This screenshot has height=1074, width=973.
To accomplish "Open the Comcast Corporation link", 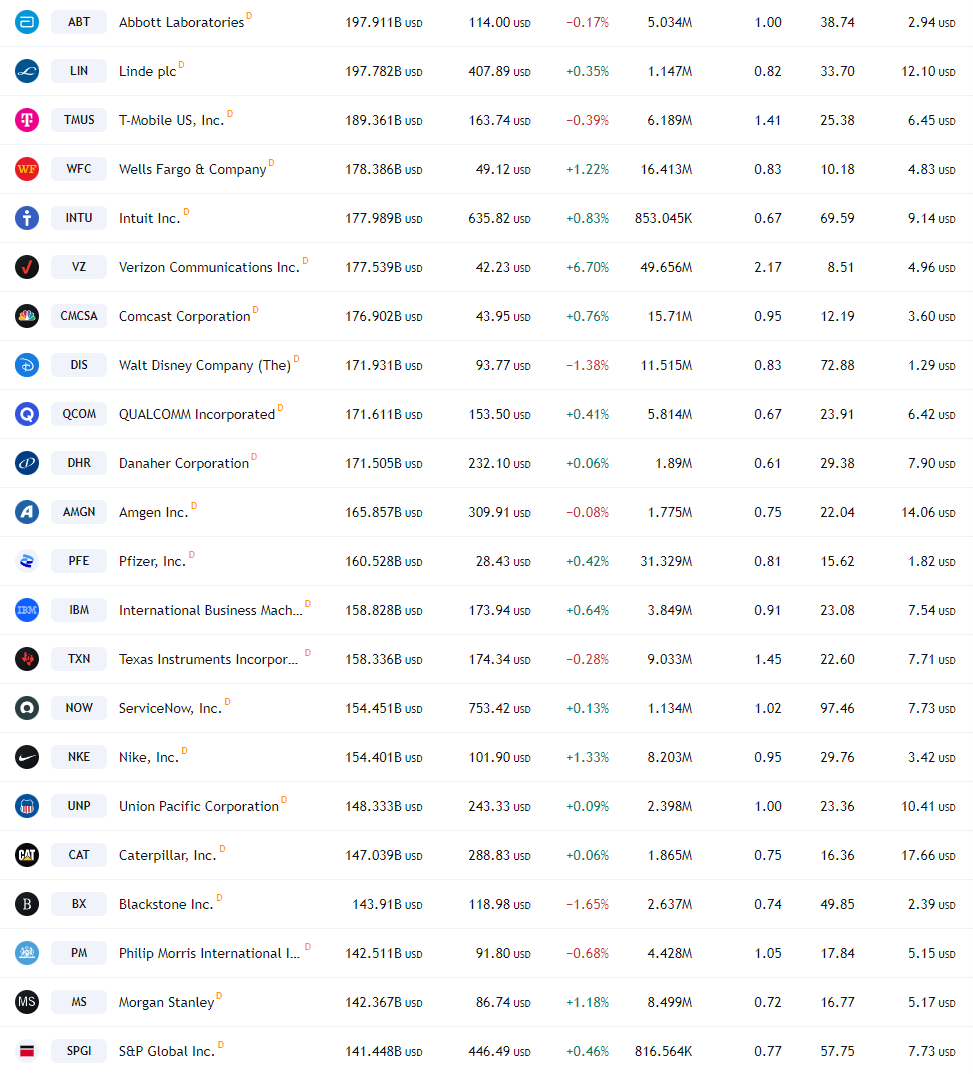I will 184,316.
